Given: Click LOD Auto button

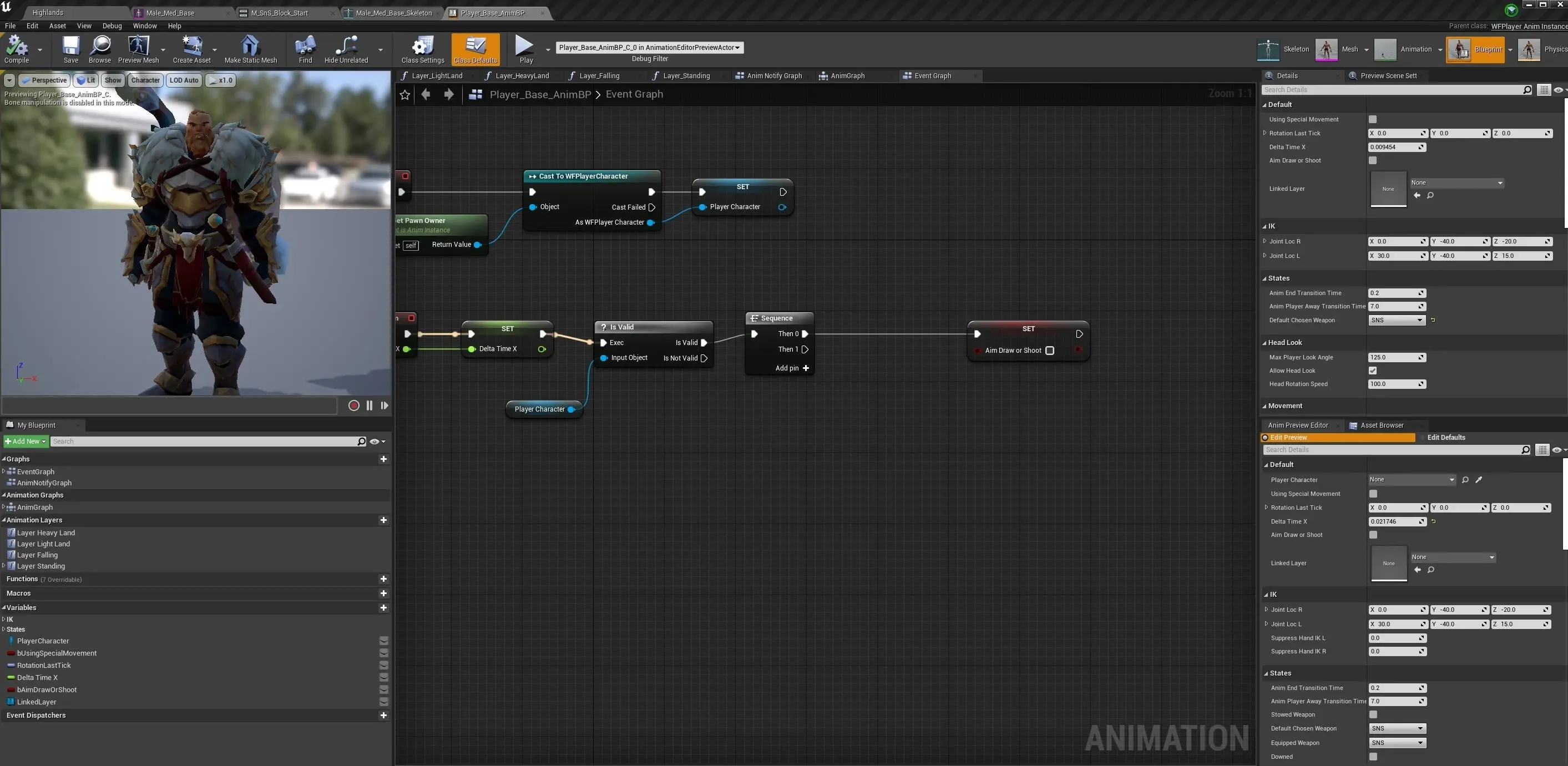Looking at the screenshot, I should pyautogui.click(x=184, y=80).
